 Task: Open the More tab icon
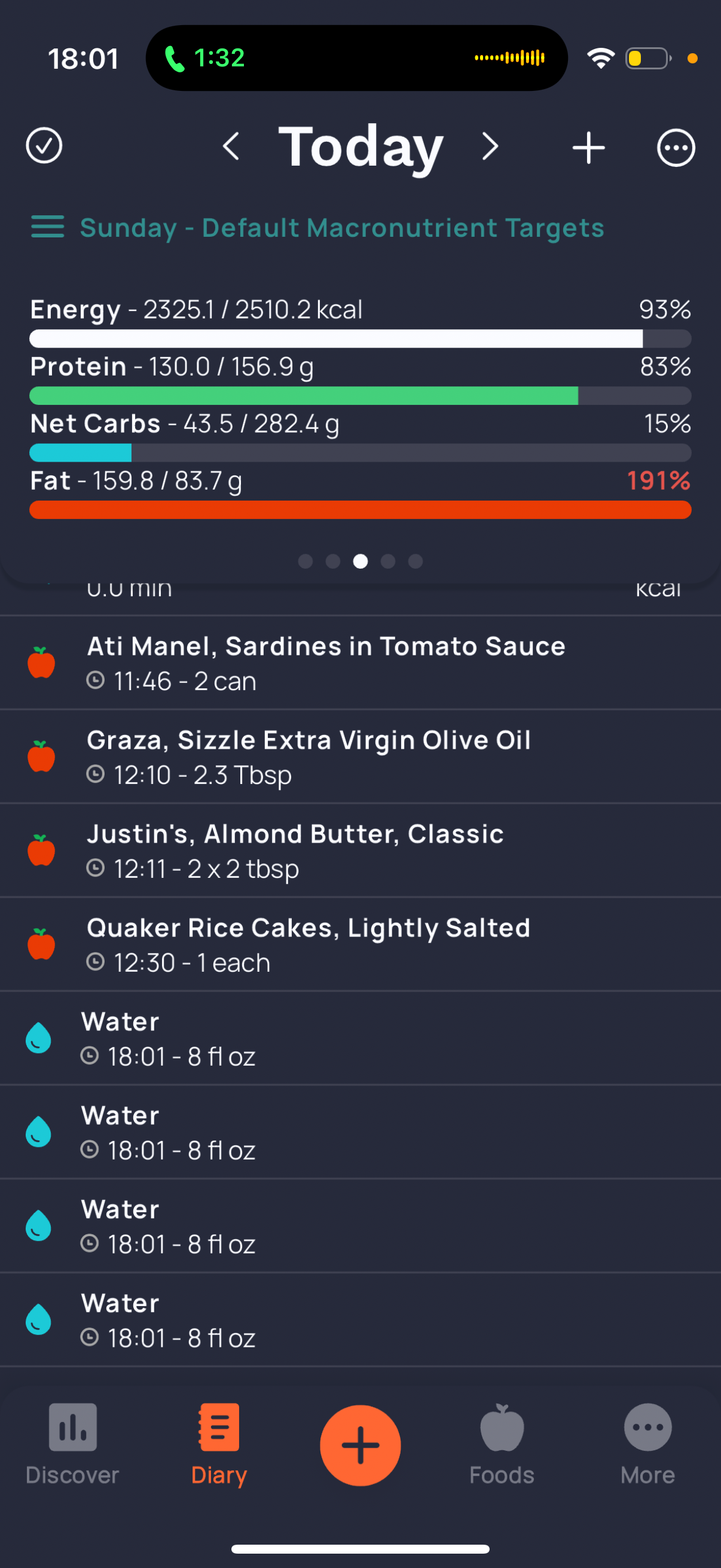648,1428
